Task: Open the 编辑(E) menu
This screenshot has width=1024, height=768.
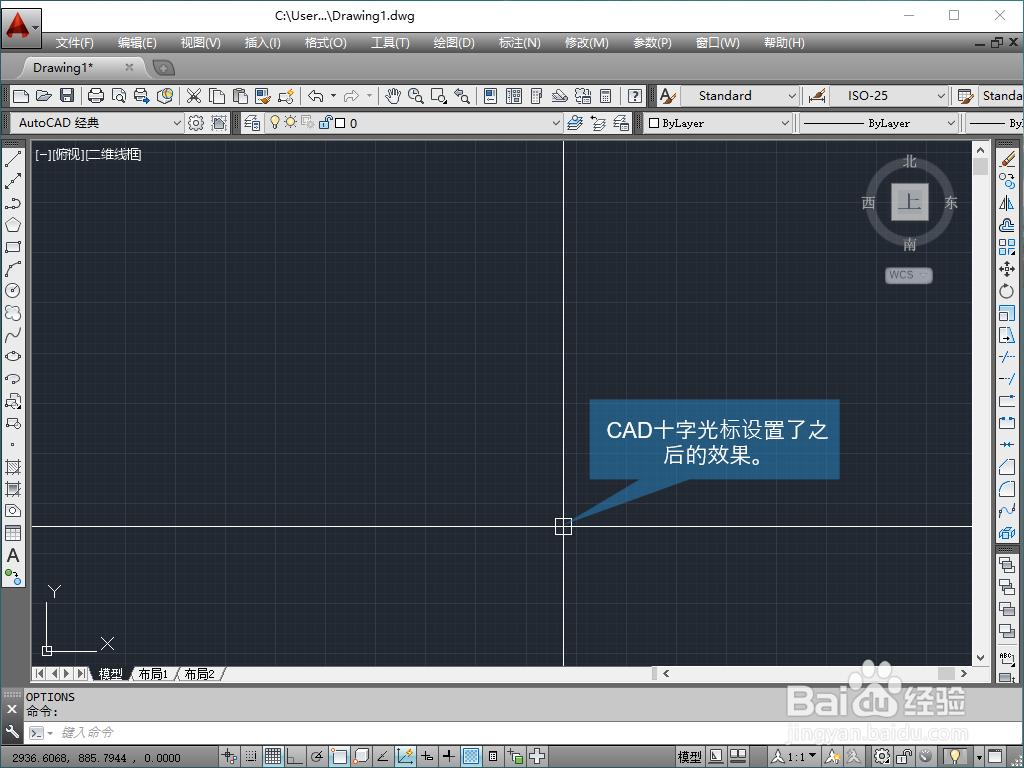Action: click(x=137, y=43)
